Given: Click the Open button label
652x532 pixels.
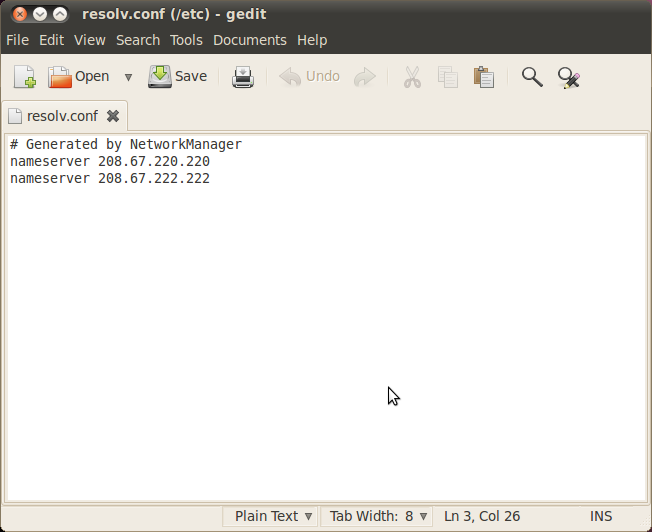Looking at the screenshot, I should pos(92,77).
